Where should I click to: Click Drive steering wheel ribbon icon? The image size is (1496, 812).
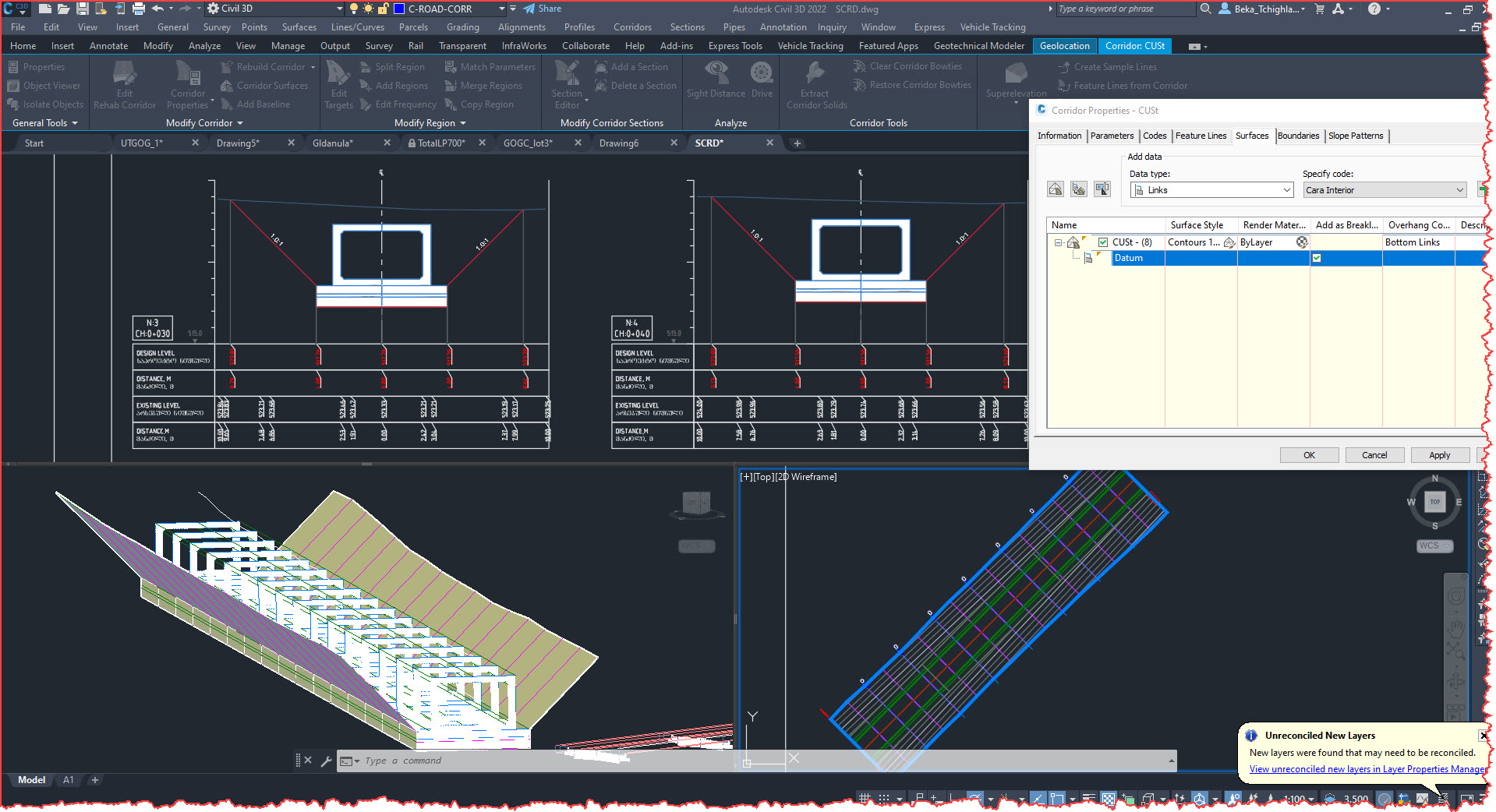tap(762, 79)
